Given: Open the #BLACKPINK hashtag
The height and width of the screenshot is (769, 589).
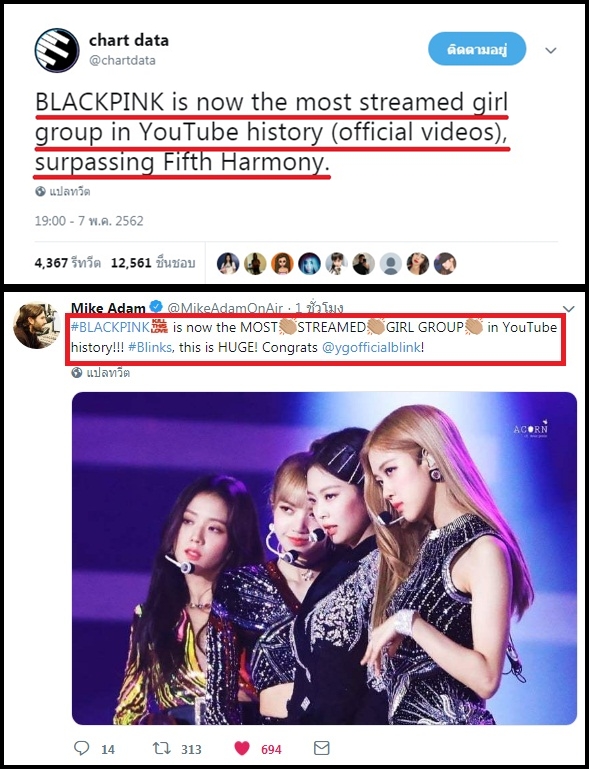Looking at the screenshot, I should point(110,327).
